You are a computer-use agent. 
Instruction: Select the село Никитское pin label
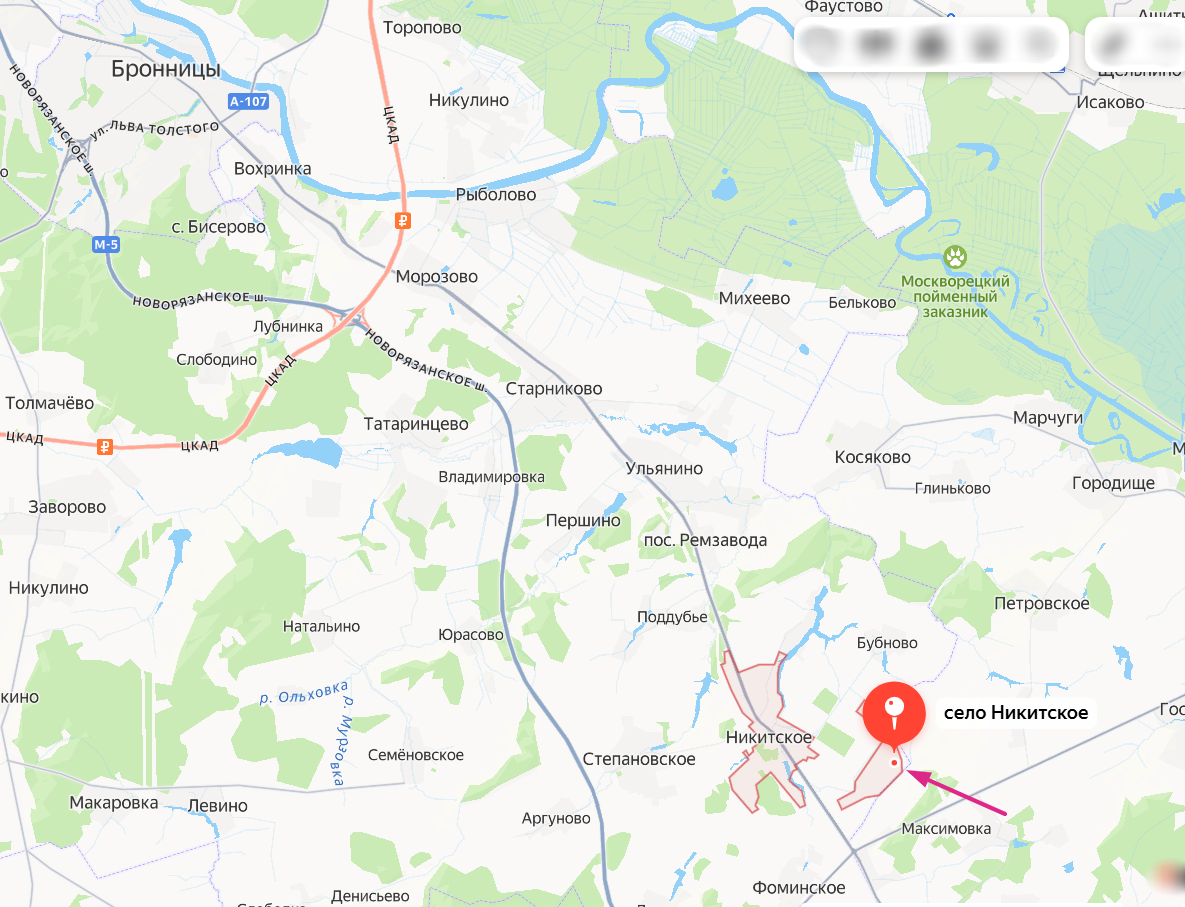(1016, 713)
